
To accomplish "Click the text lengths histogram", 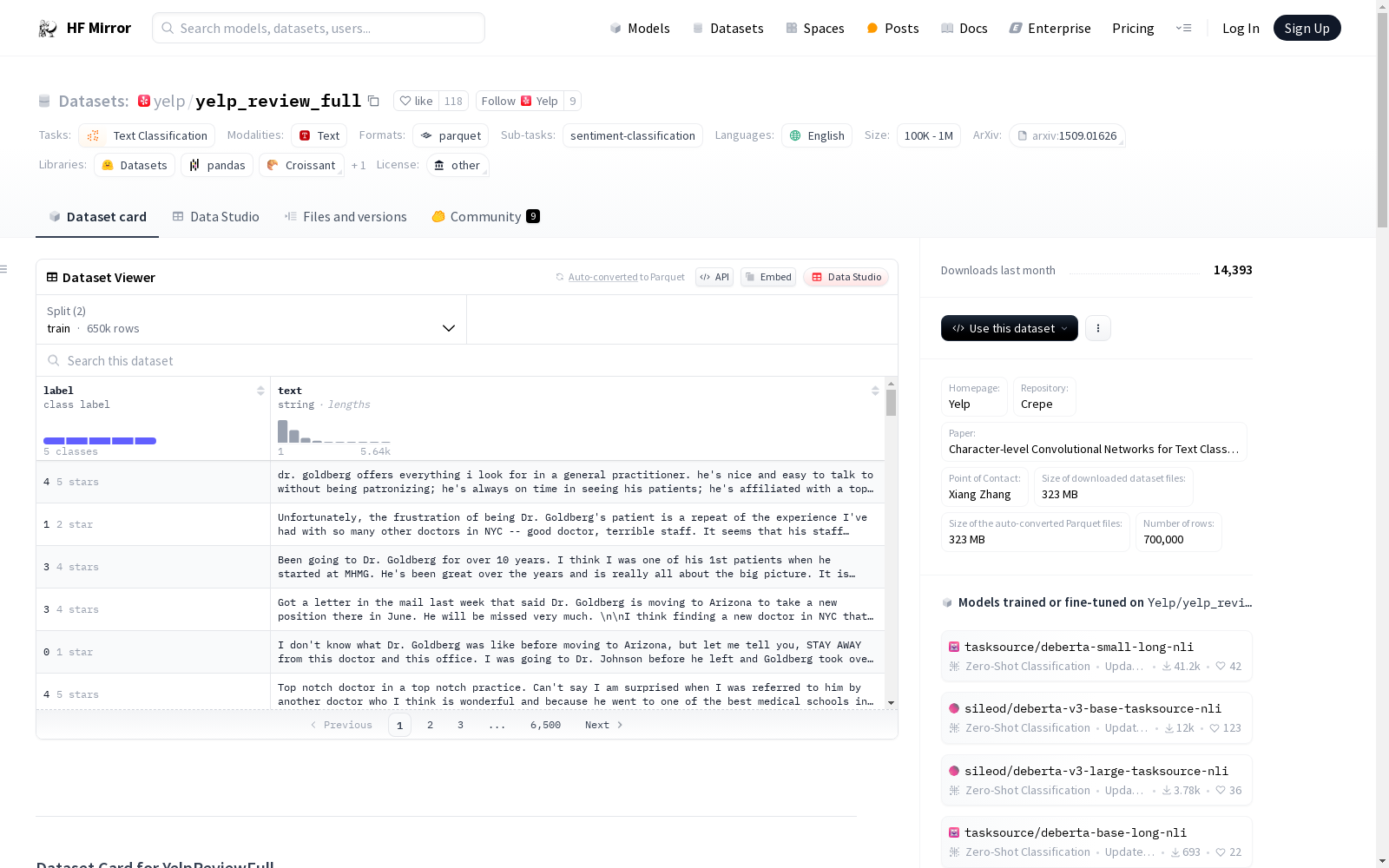I will [x=334, y=431].
